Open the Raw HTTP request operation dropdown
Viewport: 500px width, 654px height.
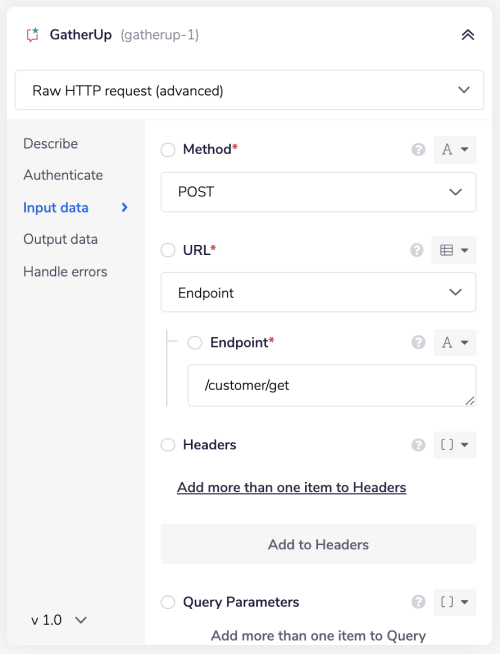249,90
